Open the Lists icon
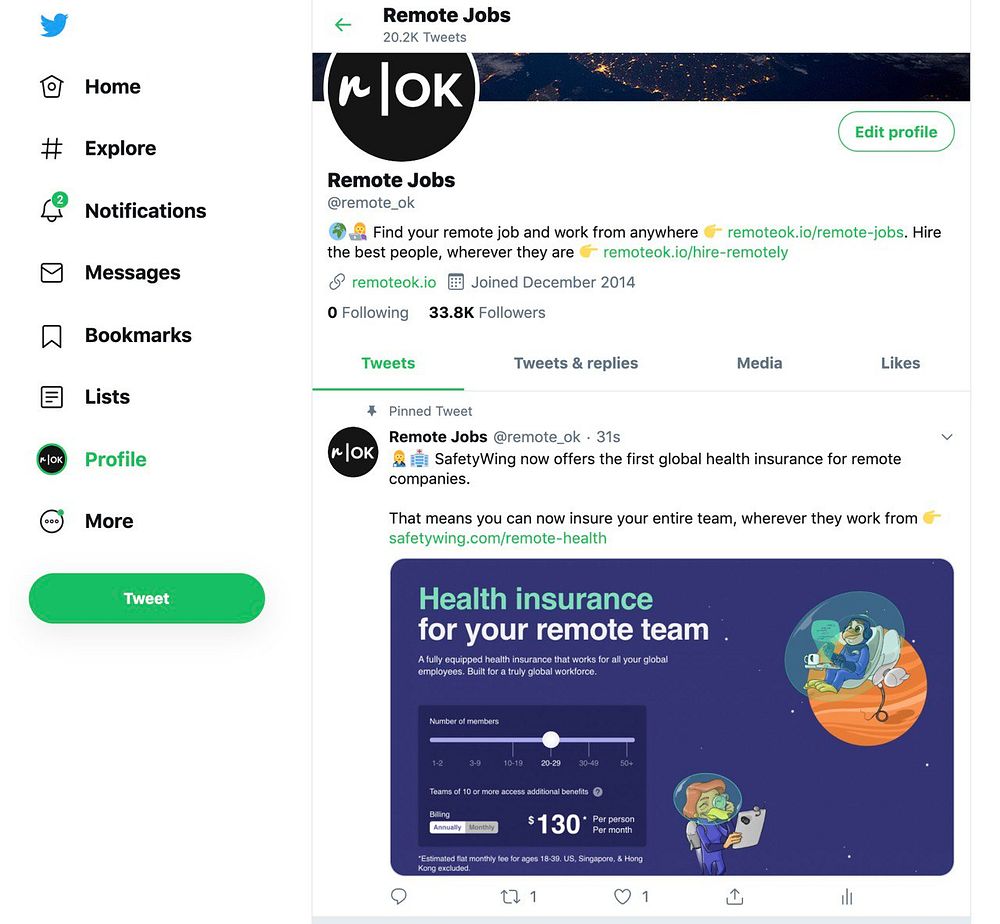 pos(52,397)
